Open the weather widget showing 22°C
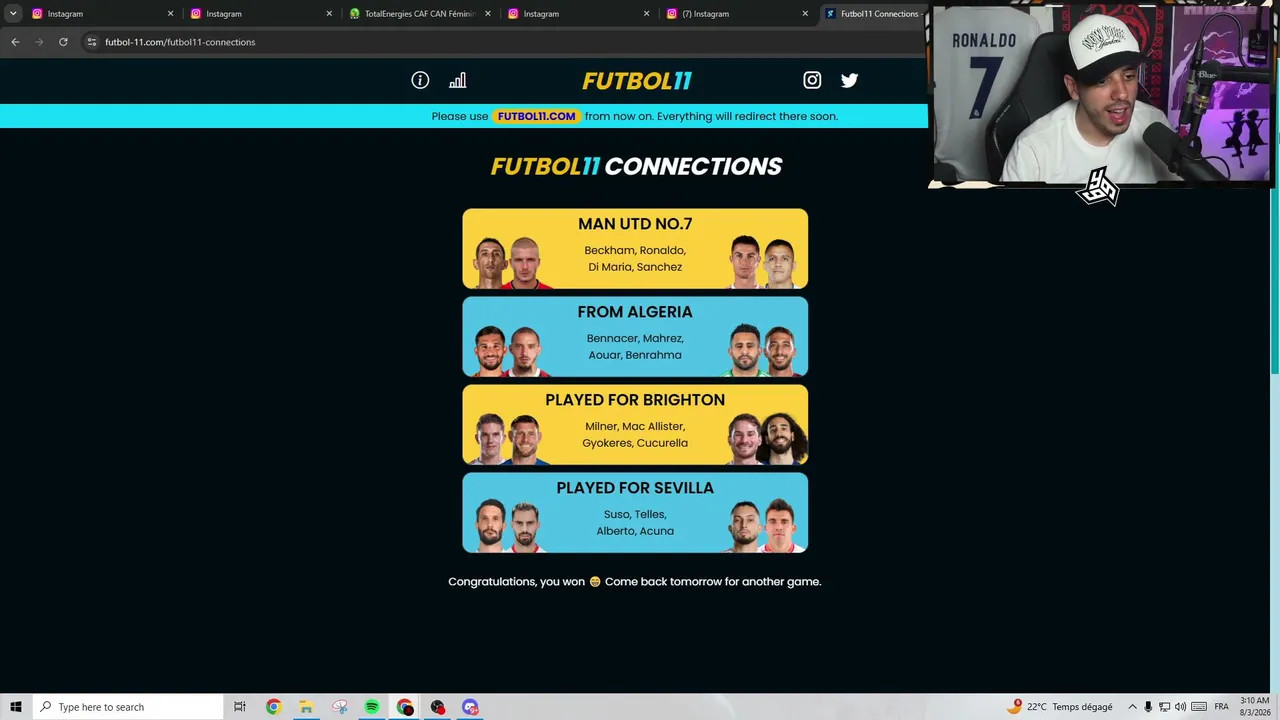This screenshot has height=720, width=1280. (1062, 707)
